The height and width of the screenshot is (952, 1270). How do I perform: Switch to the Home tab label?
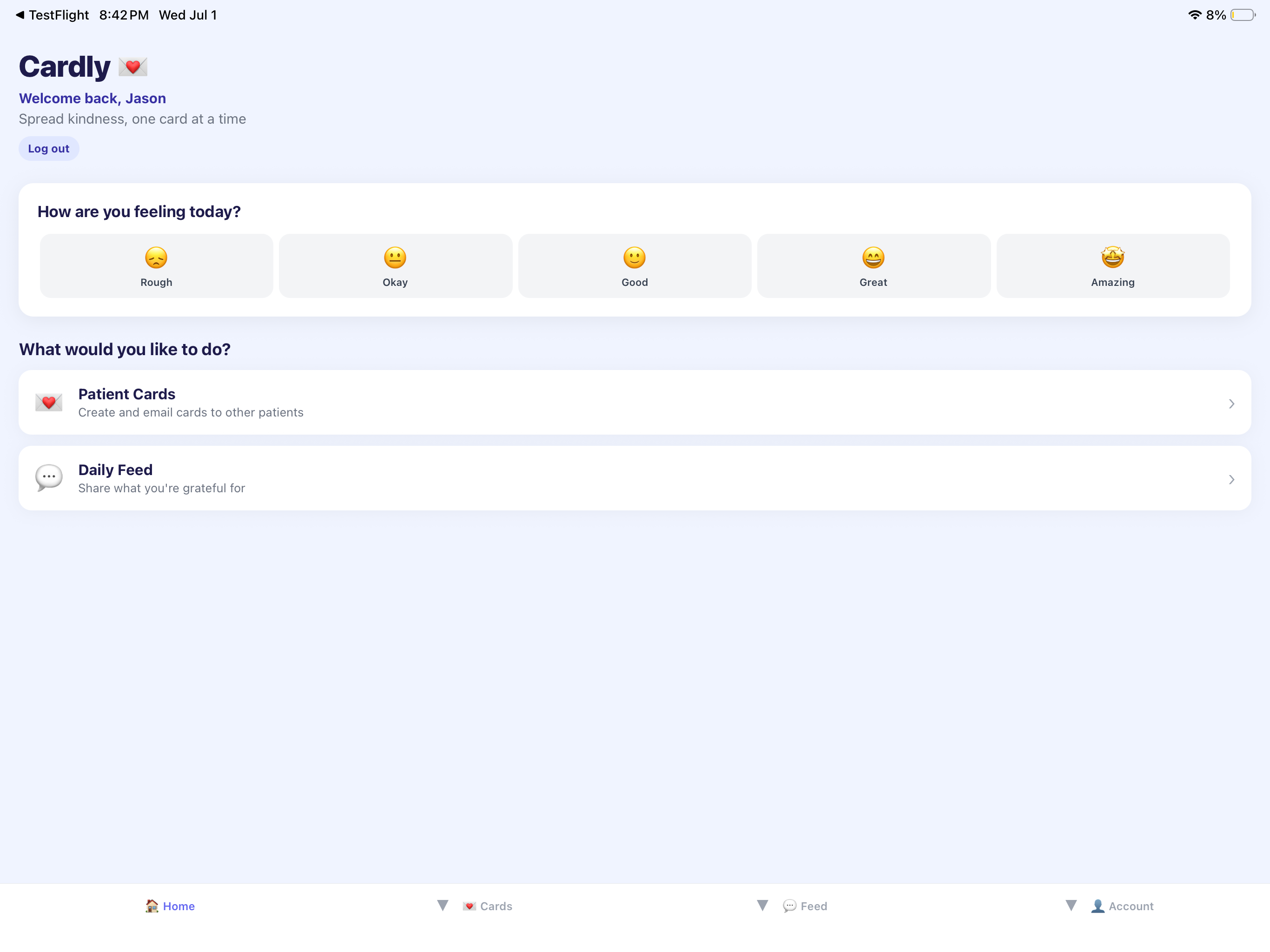pyautogui.click(x=179, y=906)
